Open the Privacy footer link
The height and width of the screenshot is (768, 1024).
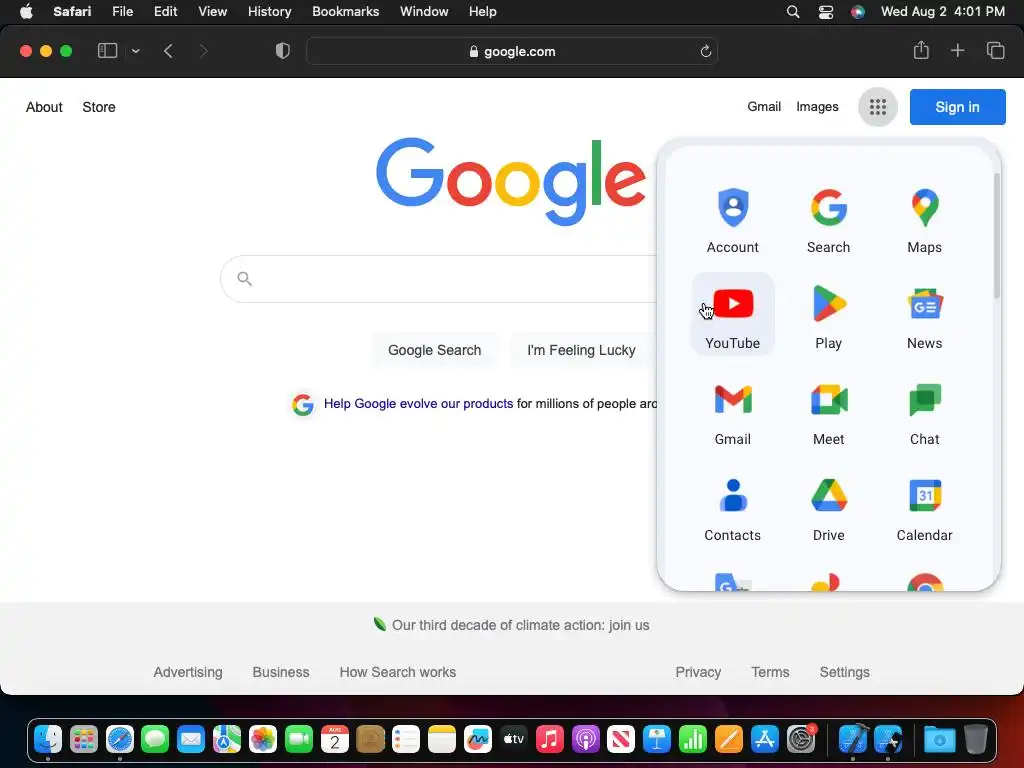[x=698, y=672]
